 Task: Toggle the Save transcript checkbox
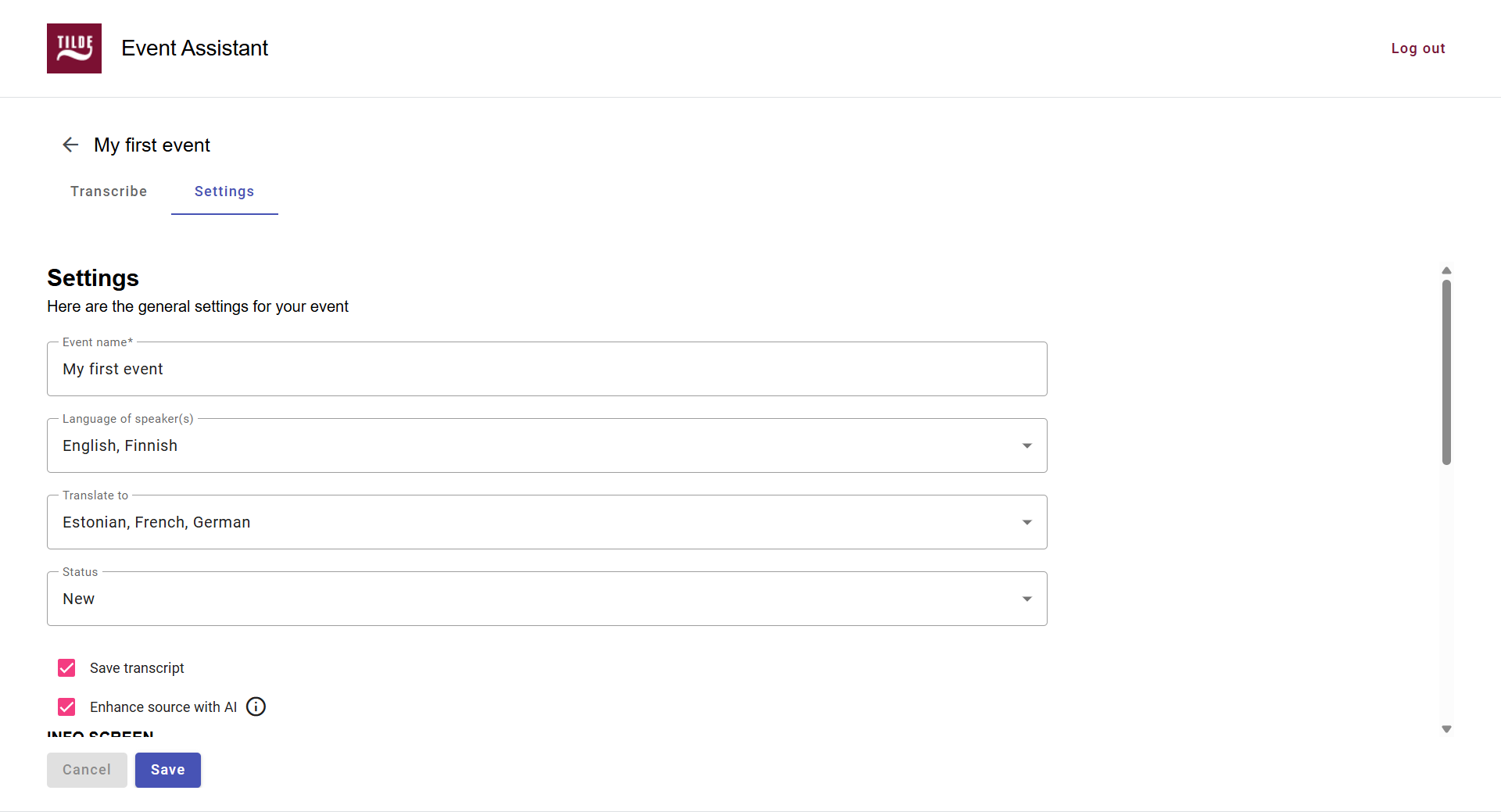pyautogui.click(x=66, y=667)
